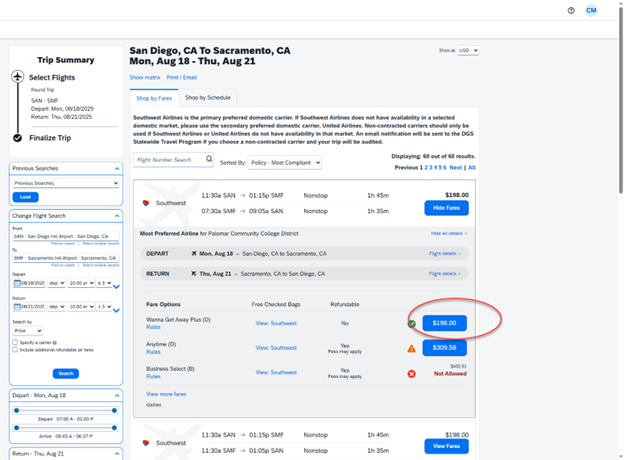Click Next results page link
Viewport: 624px width, 460px height.
pyautogui.click(x=456, y=168)
